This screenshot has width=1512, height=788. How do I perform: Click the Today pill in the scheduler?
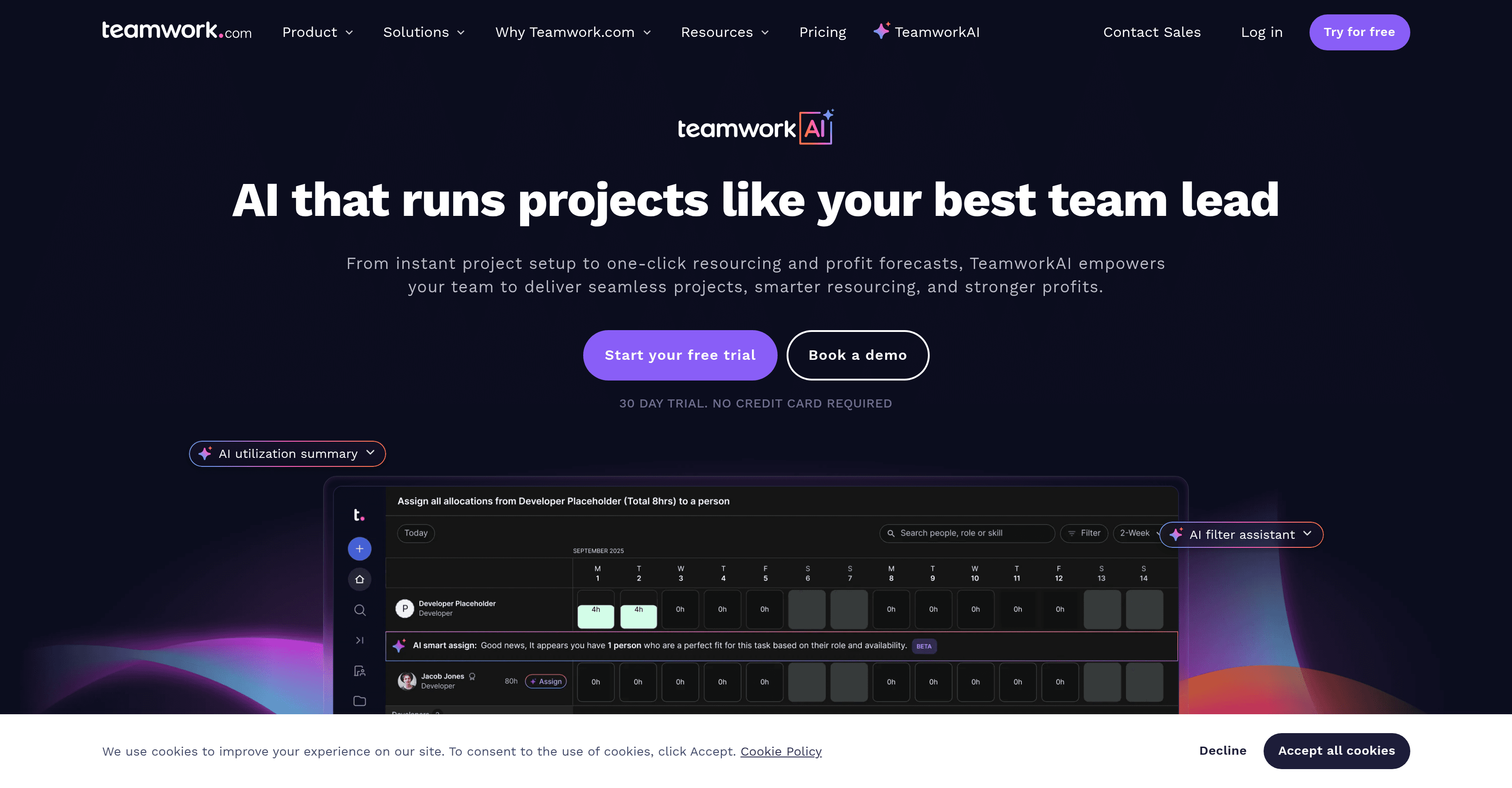[415, 533]
